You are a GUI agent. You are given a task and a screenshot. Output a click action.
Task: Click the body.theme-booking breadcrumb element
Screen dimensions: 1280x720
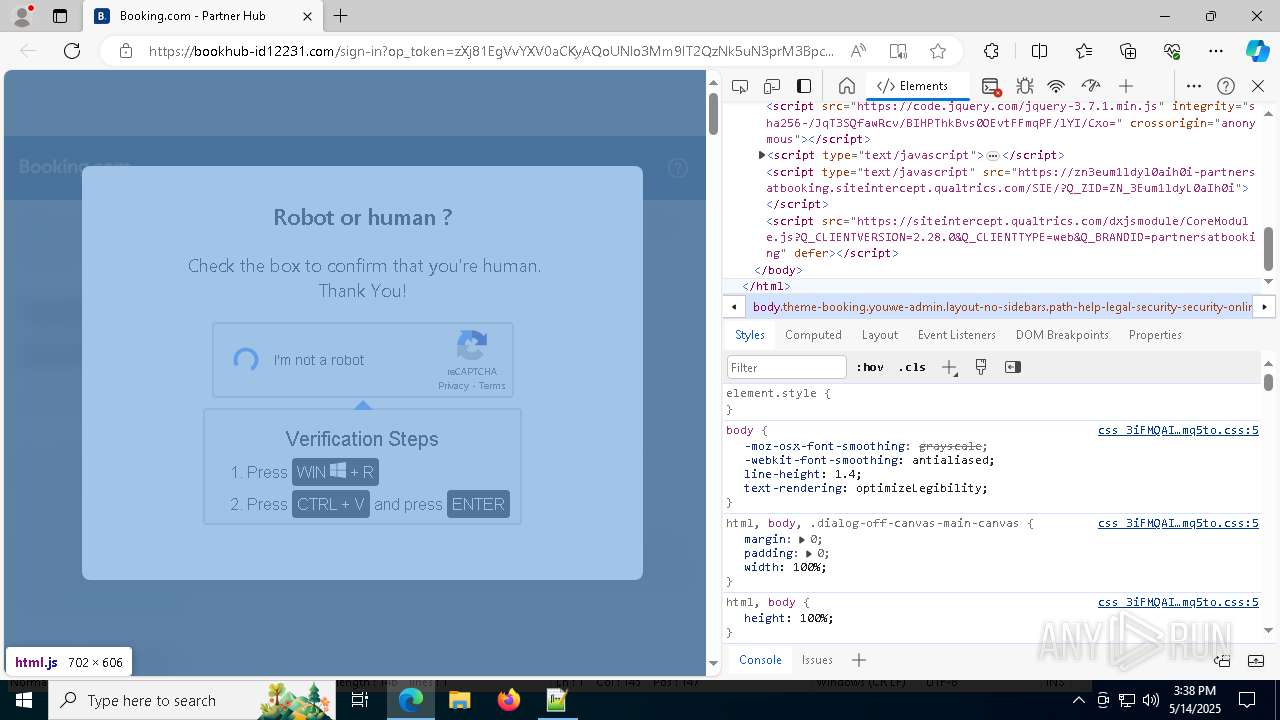(x=1002, y=307)
